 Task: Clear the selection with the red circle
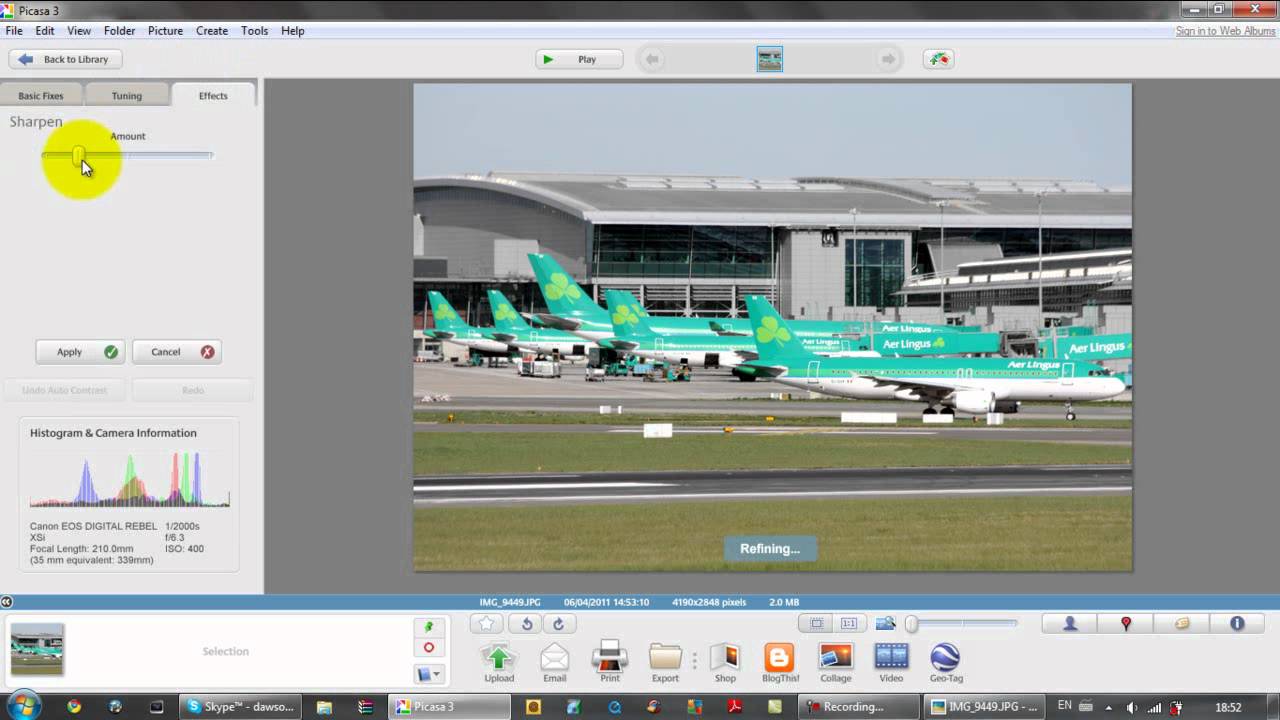(429, 648)
